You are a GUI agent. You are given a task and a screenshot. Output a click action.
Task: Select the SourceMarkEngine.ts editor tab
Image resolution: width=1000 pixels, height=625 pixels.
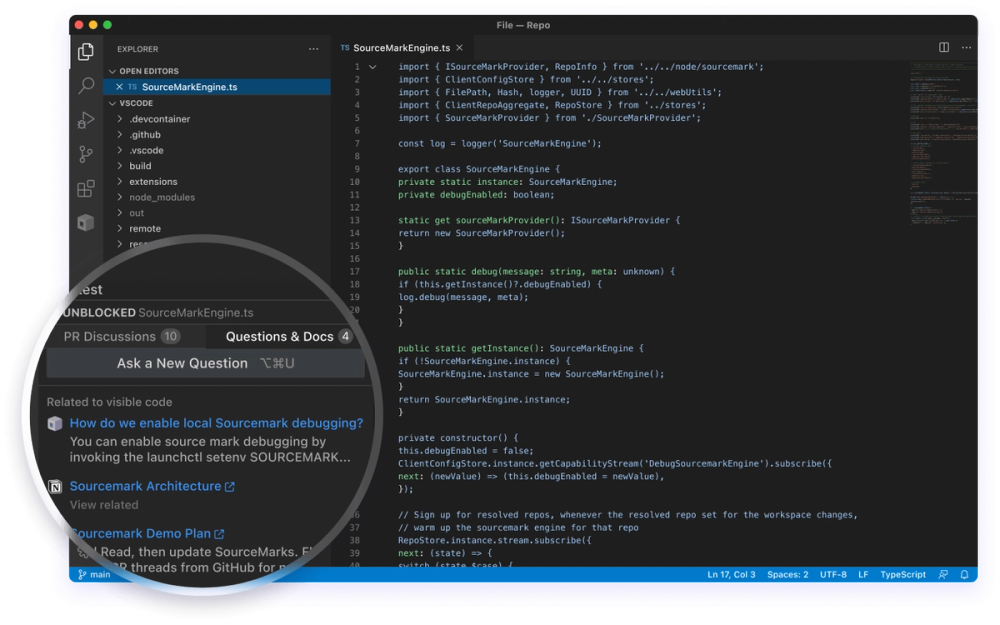401,48
